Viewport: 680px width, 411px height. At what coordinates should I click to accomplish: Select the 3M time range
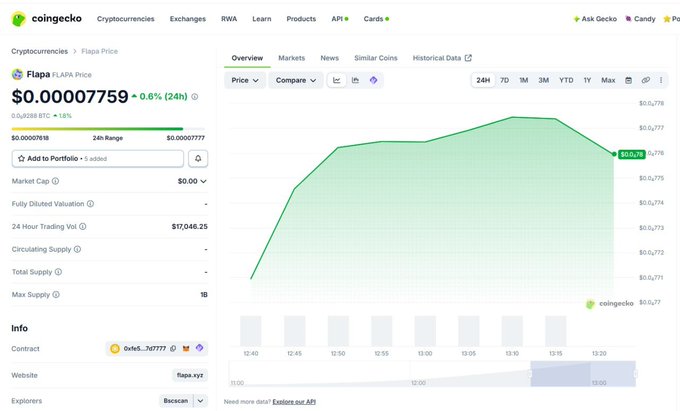tap(543, 80)
